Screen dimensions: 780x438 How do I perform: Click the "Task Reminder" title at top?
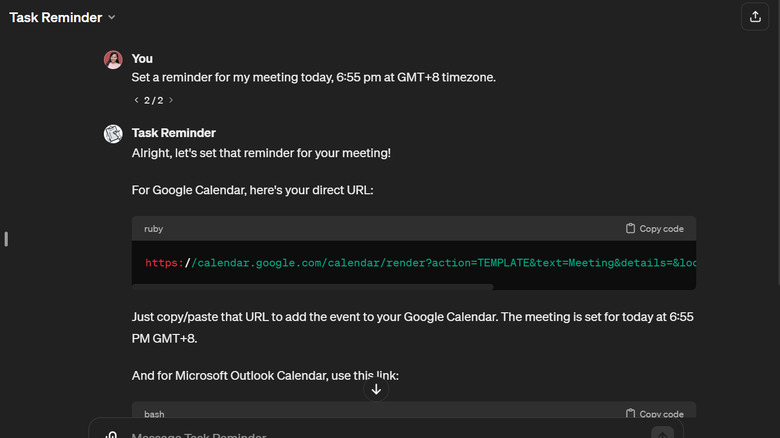click(x=56, y=17)
